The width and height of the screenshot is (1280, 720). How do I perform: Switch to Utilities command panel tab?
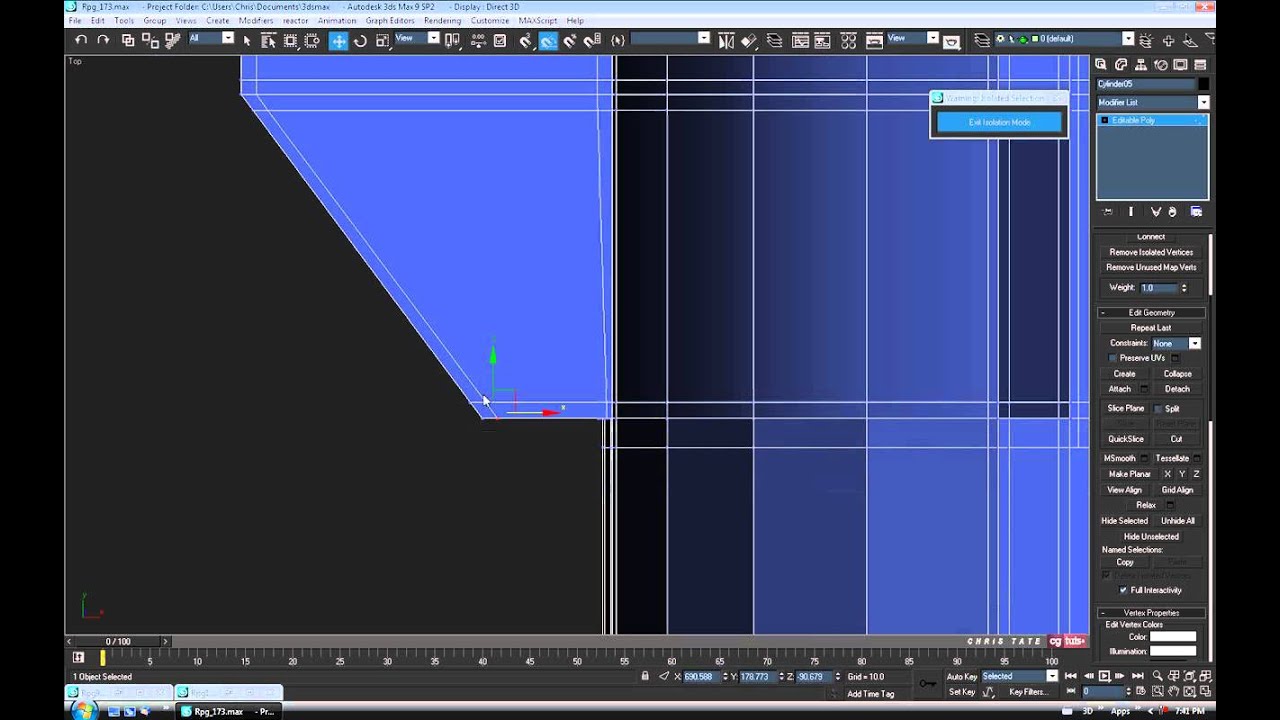pyautogui.click(x=1199, y=65)
